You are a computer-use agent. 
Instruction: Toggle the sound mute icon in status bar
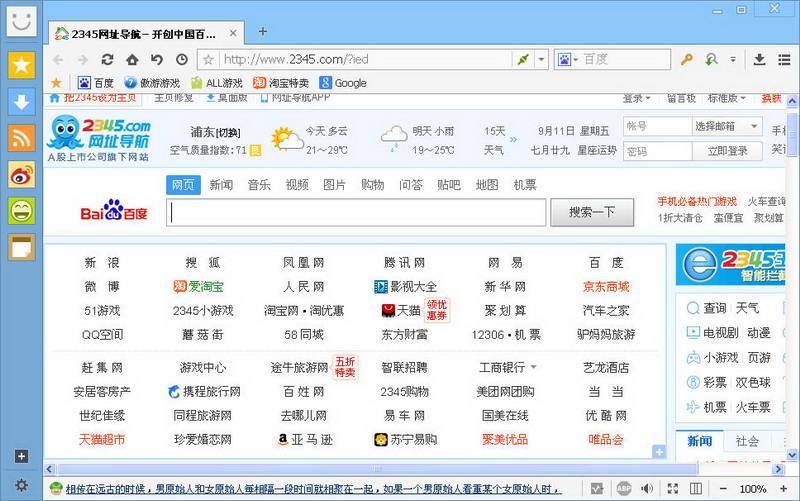tap(649, 489)
